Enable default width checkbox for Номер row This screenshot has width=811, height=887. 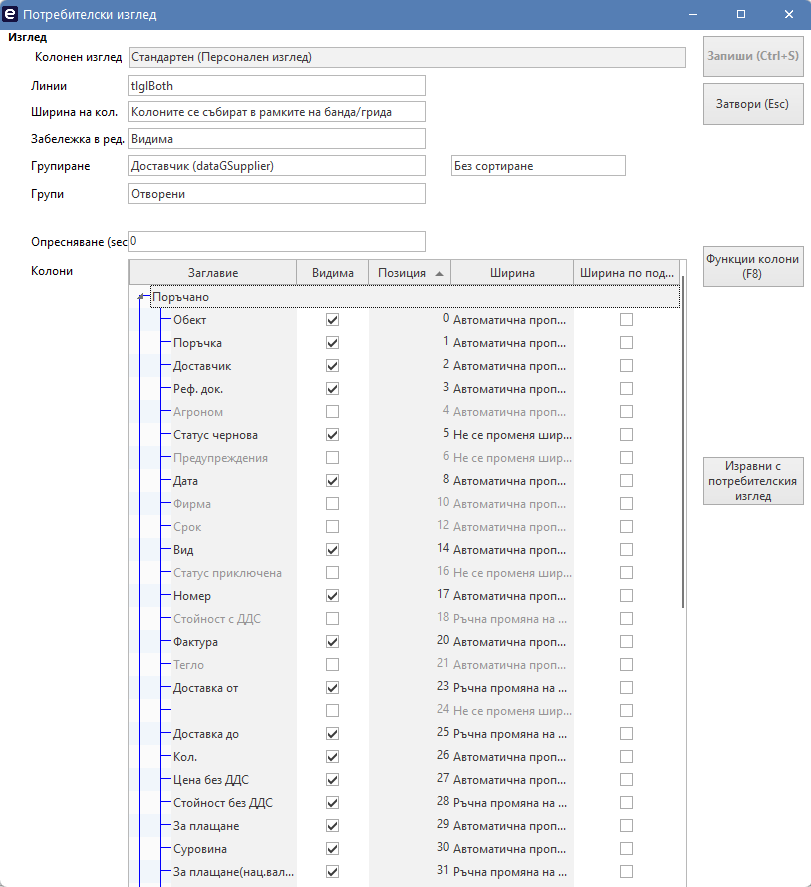(626, 596)
